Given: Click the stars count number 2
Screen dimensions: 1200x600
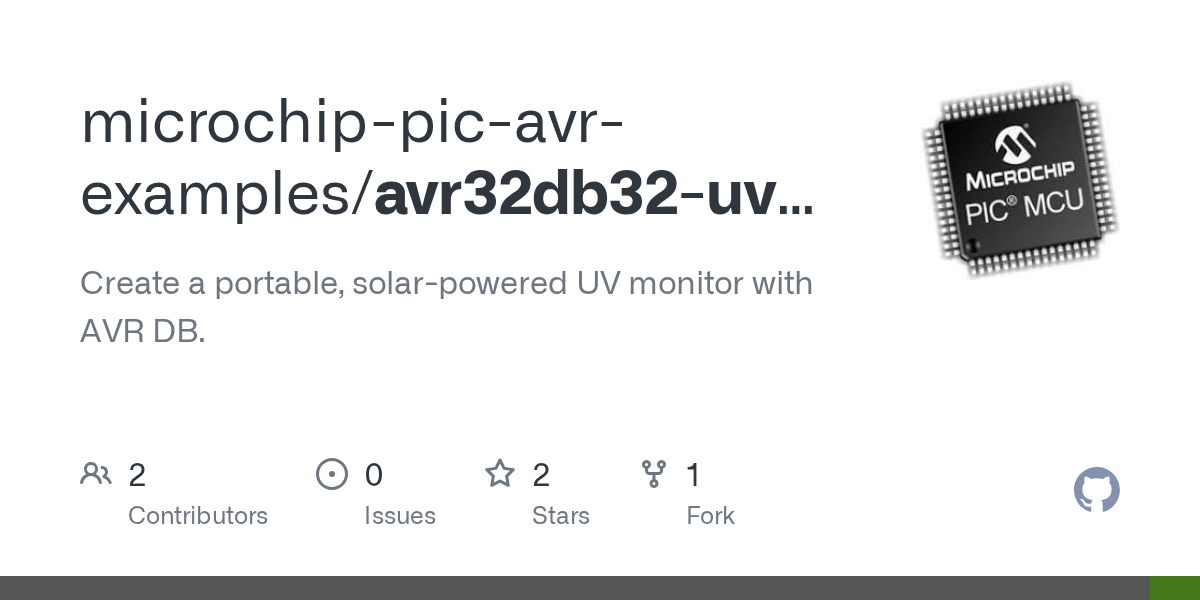Looking at the screenshot, I should [541, 475].
